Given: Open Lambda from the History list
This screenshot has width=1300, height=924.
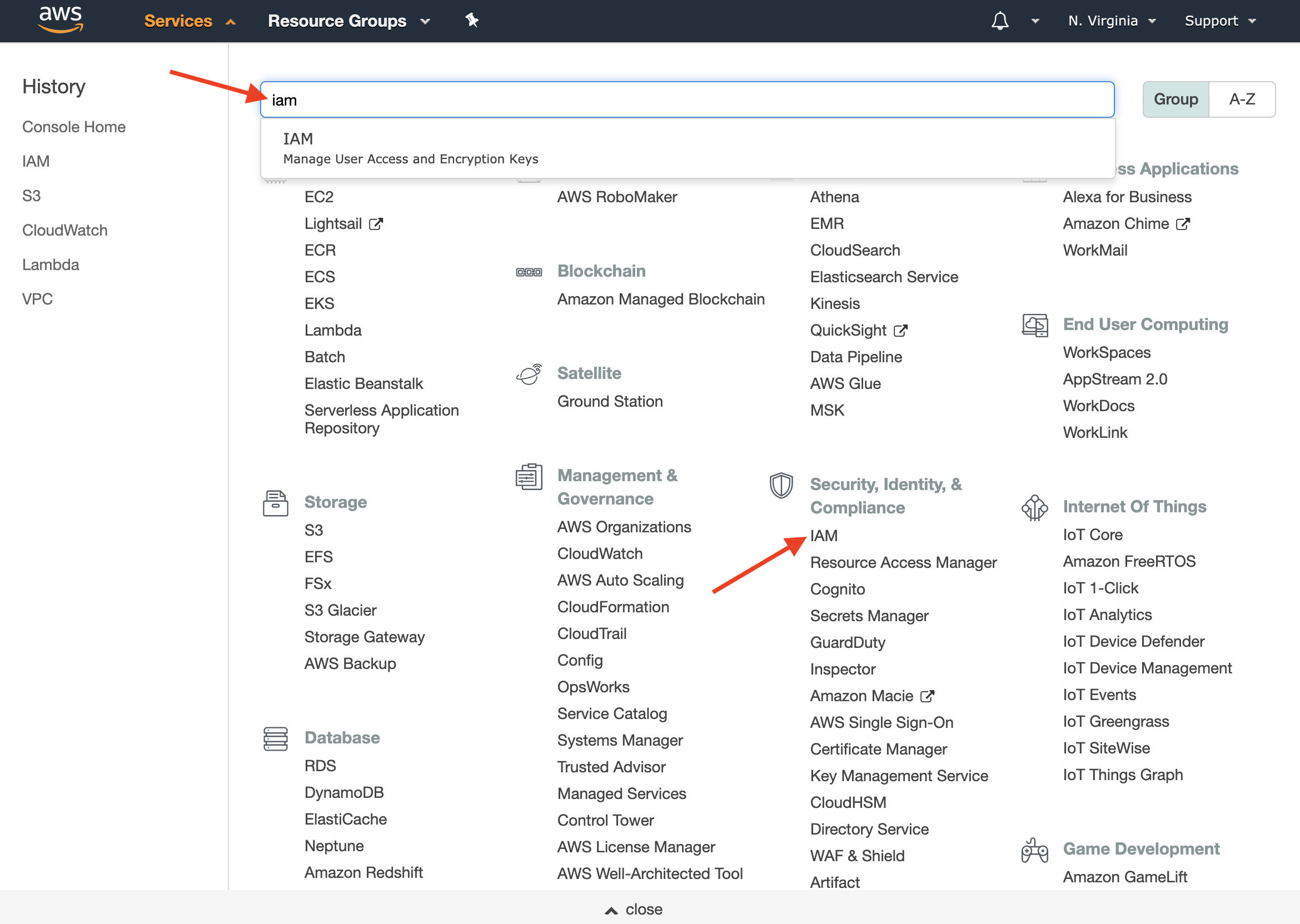Looking at the screenshot, I should pyautogui.click(x=51, y=265).
